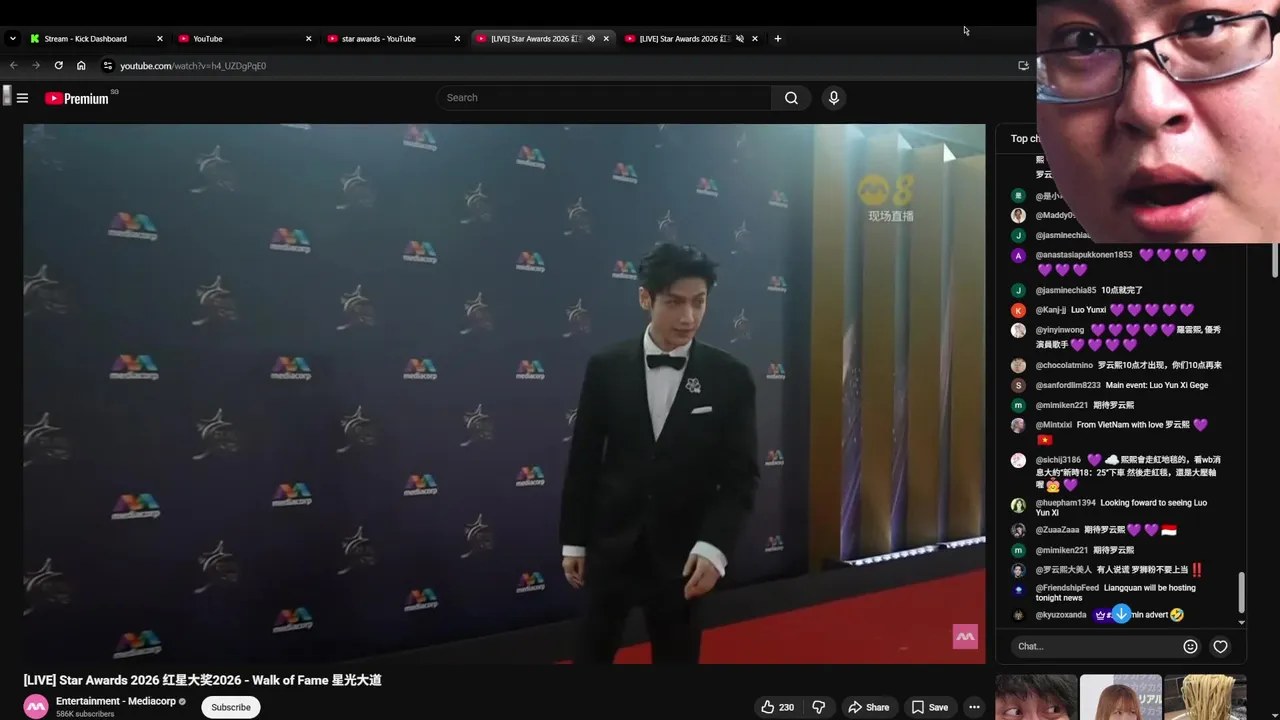Go back to the previous page
Viewport: 1280px width, 720px height.
14,66
